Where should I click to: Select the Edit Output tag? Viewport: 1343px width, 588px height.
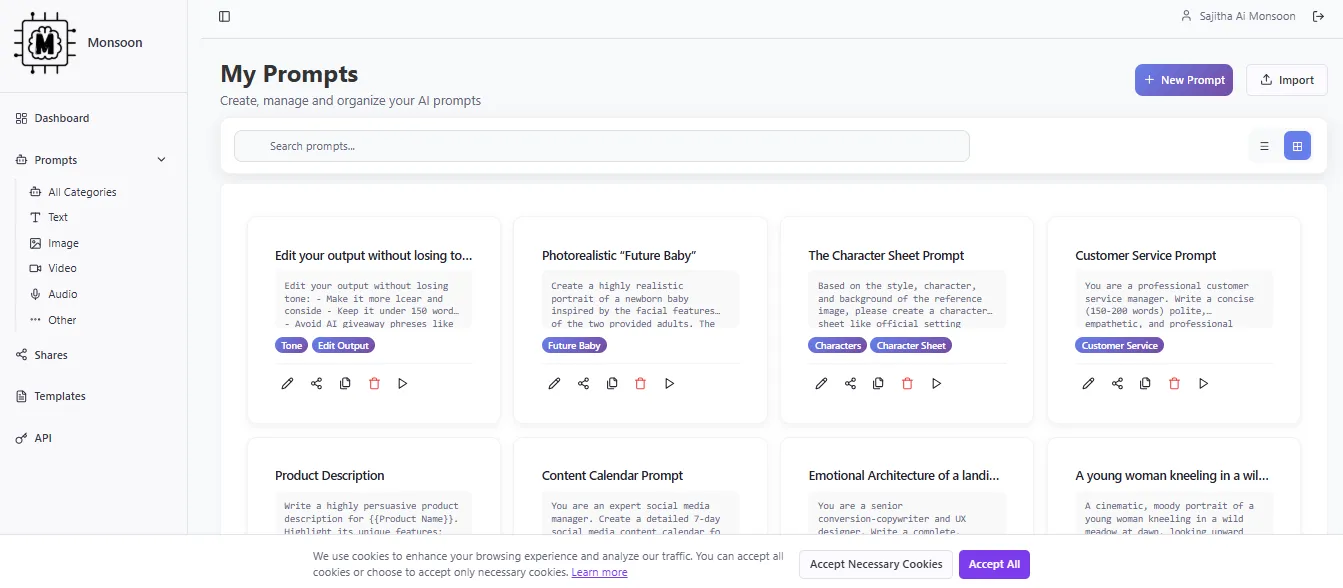343,346
